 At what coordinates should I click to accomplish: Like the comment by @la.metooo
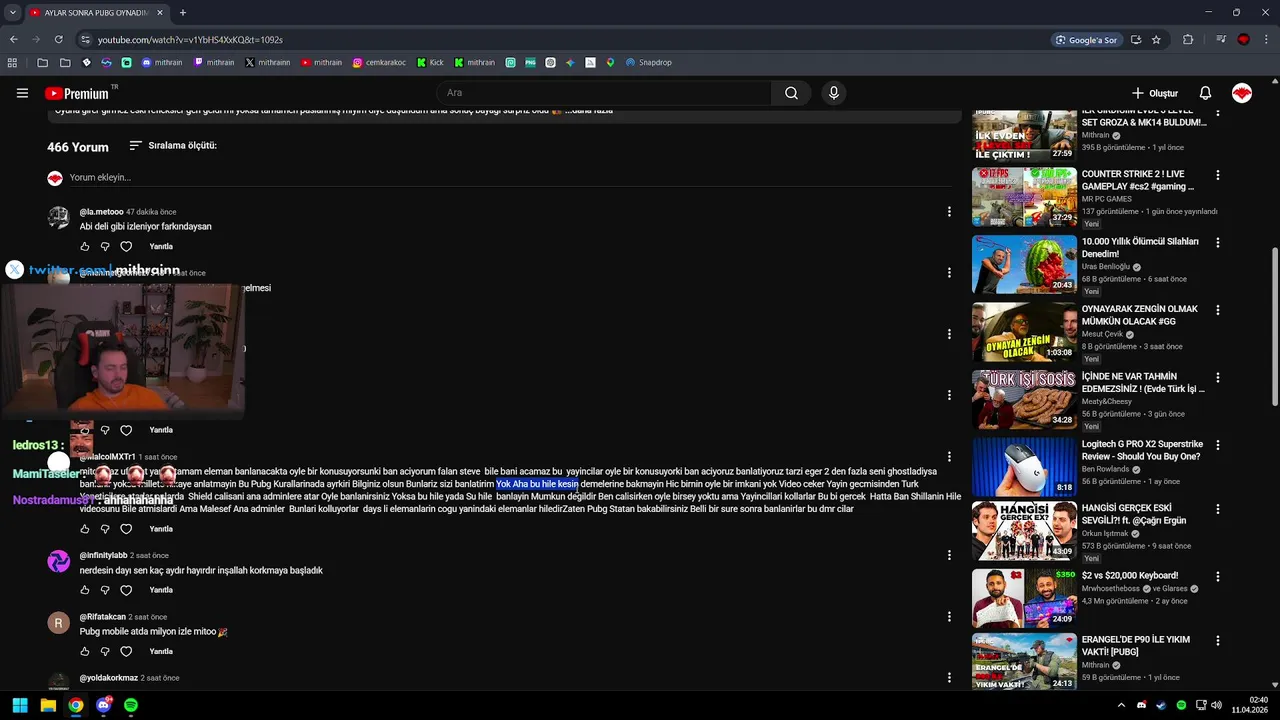(x=84, y=246)
